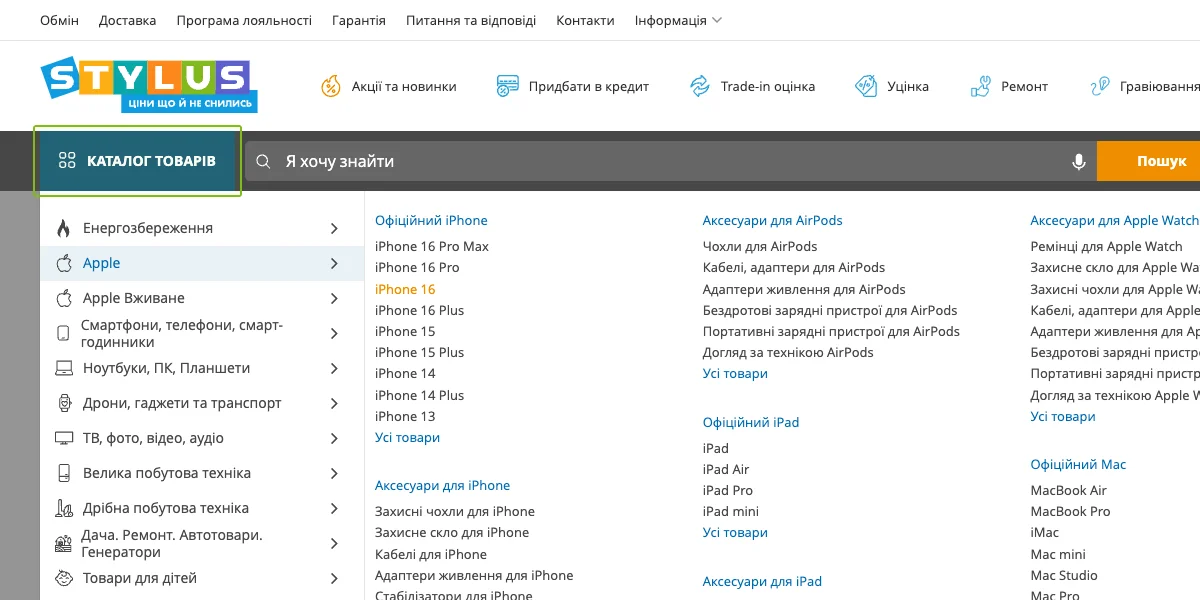The image size is (1200, 600).
Task: Expand ТВ, фото, відео, аудіо arrow
Action: pos(334,438)
